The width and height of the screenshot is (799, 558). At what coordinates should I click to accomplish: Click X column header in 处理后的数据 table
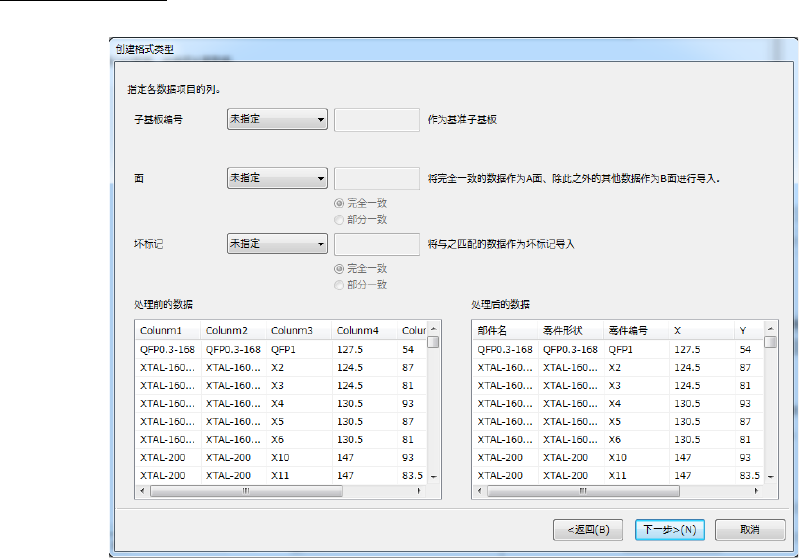(x=702, y=330)
